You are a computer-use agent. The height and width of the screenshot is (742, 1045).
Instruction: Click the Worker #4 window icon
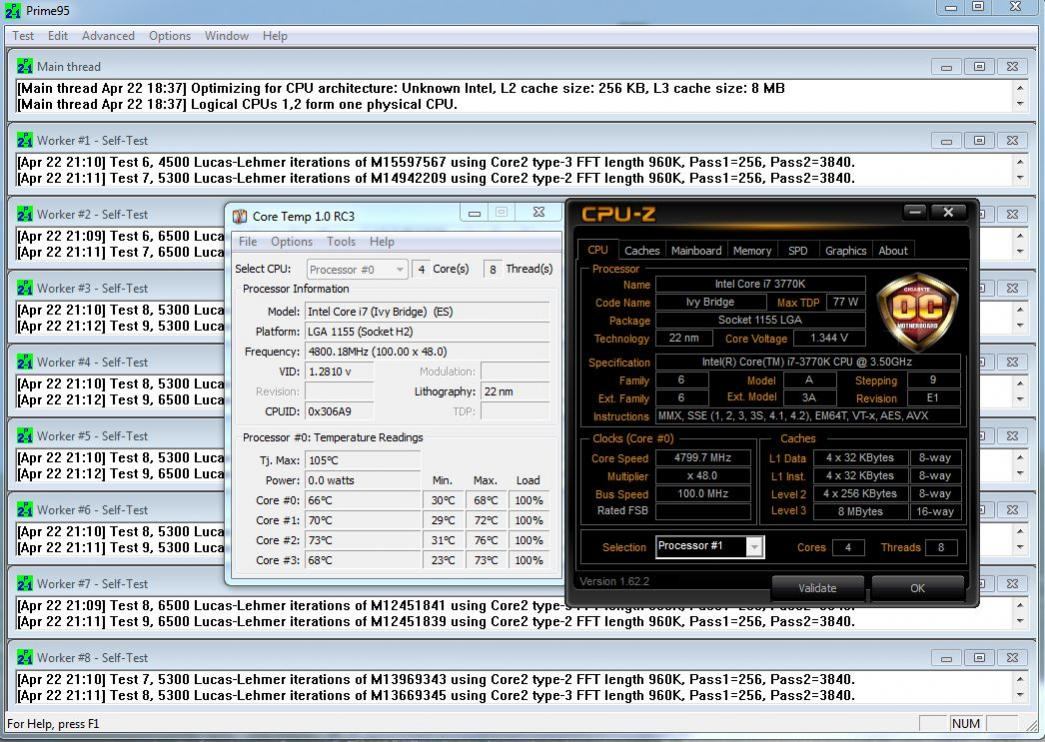click(25, 362)
